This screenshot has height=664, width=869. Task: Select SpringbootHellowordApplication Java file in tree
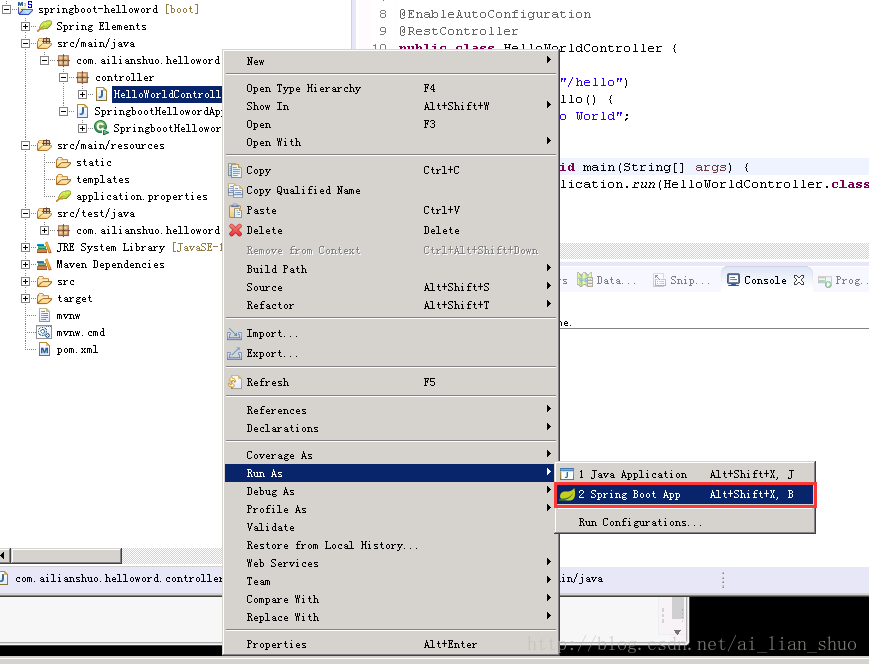click(x=157, y=111)
